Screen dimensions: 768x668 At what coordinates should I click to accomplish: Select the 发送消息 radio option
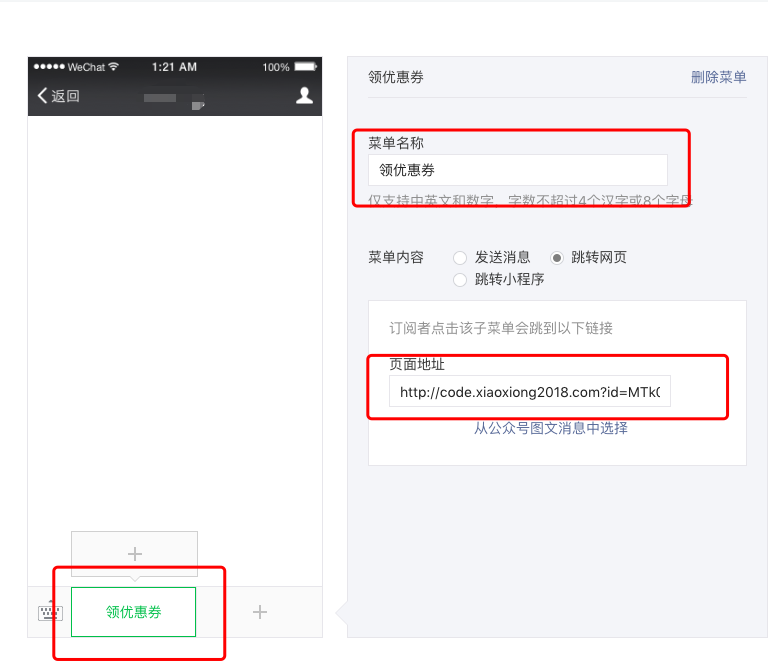coord(460,258)
